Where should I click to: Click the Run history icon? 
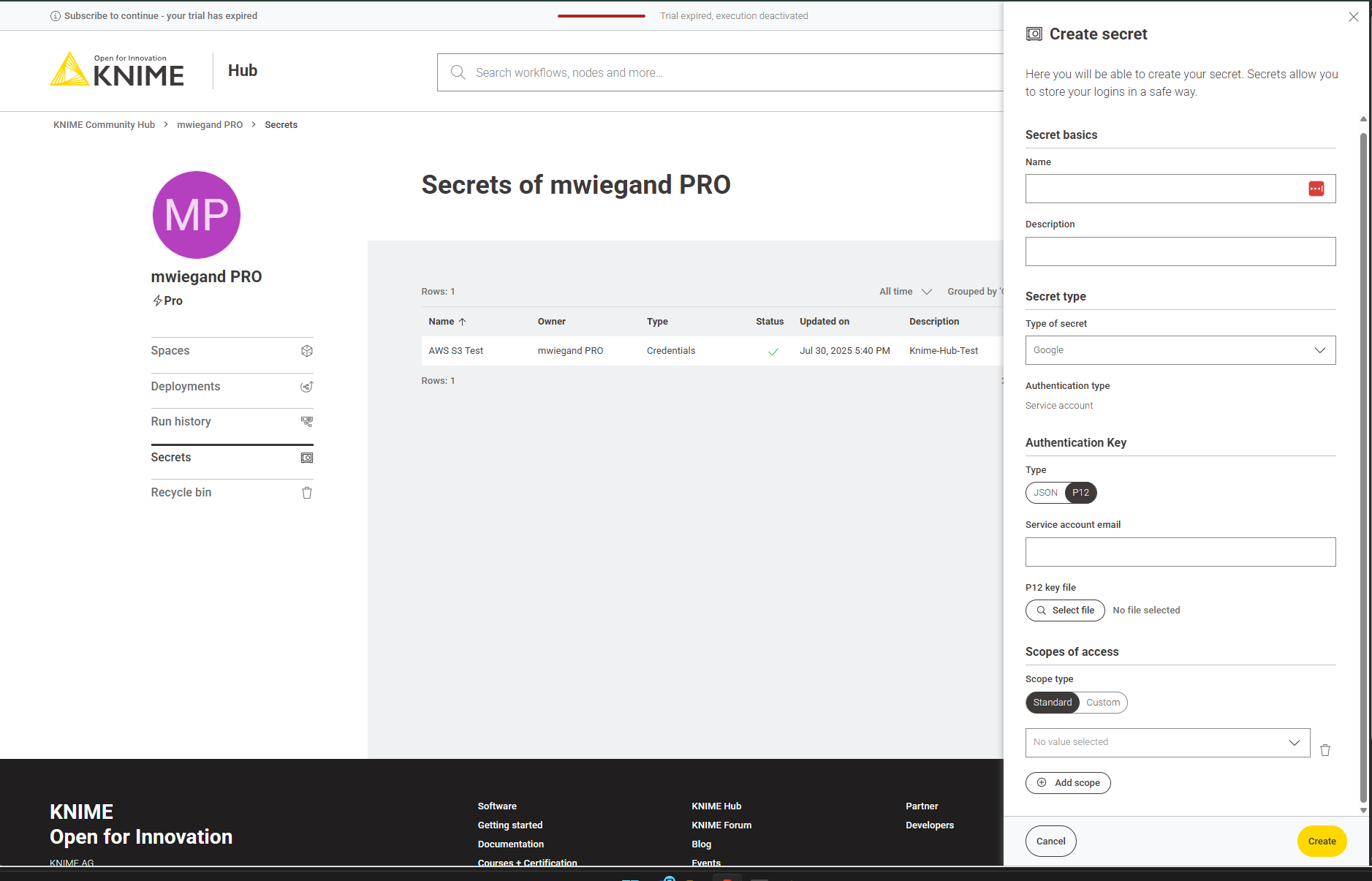[307, 422]
